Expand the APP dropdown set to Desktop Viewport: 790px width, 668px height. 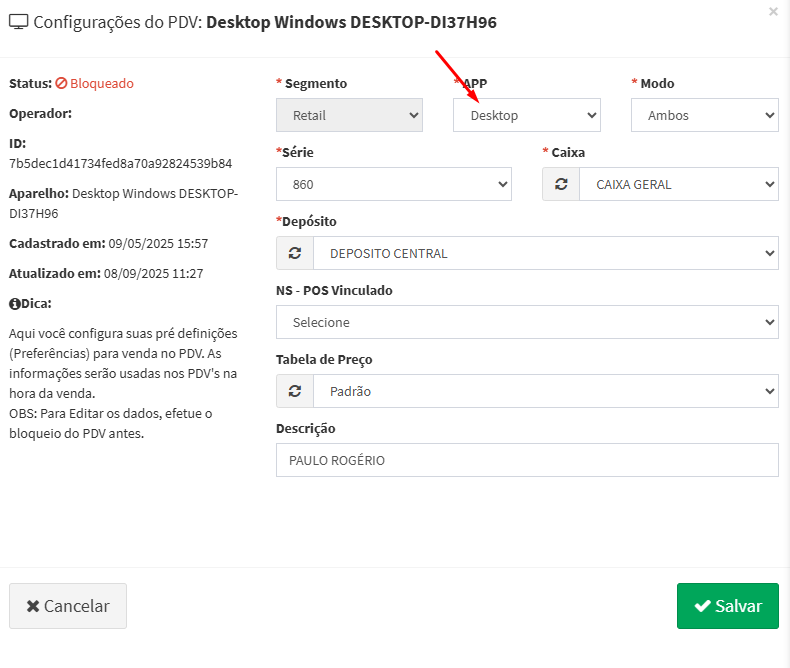526,115
